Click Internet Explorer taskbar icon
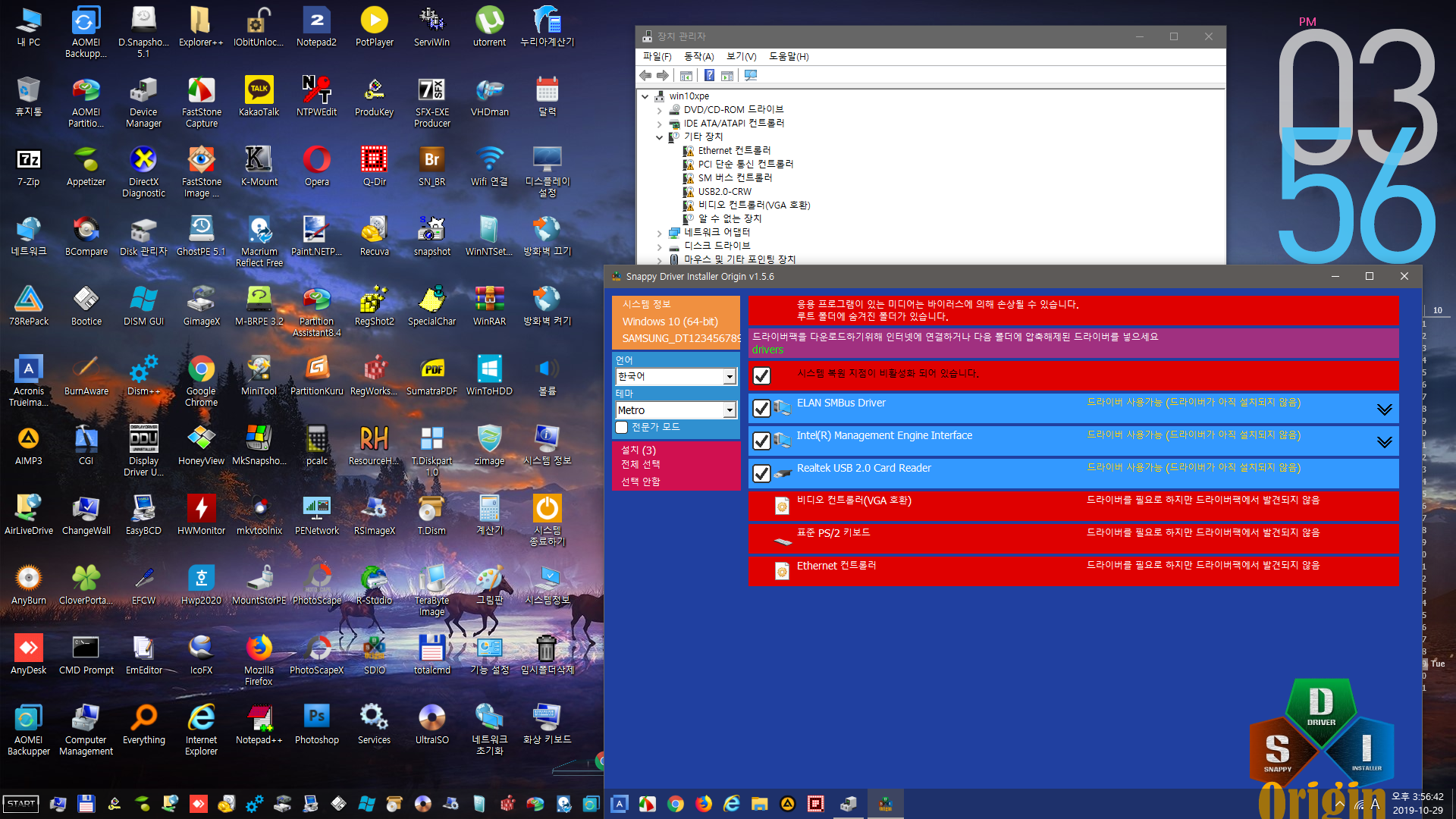 point(732,804)
